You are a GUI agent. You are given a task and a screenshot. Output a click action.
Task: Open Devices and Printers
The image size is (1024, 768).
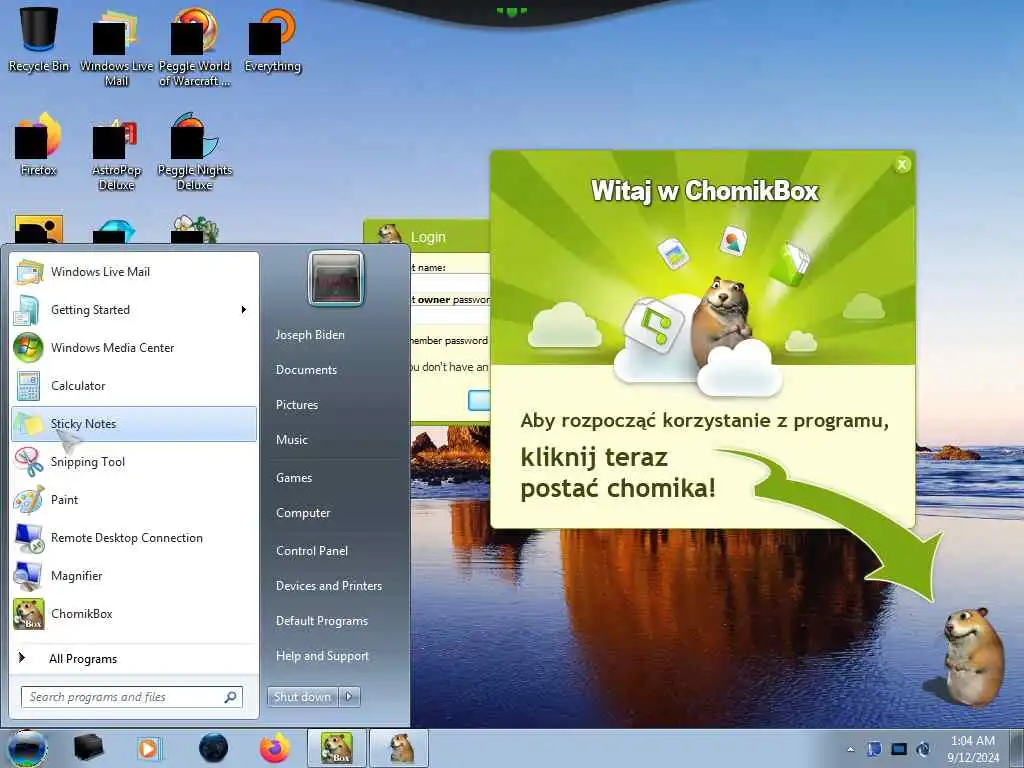click(x=328, y=586)
